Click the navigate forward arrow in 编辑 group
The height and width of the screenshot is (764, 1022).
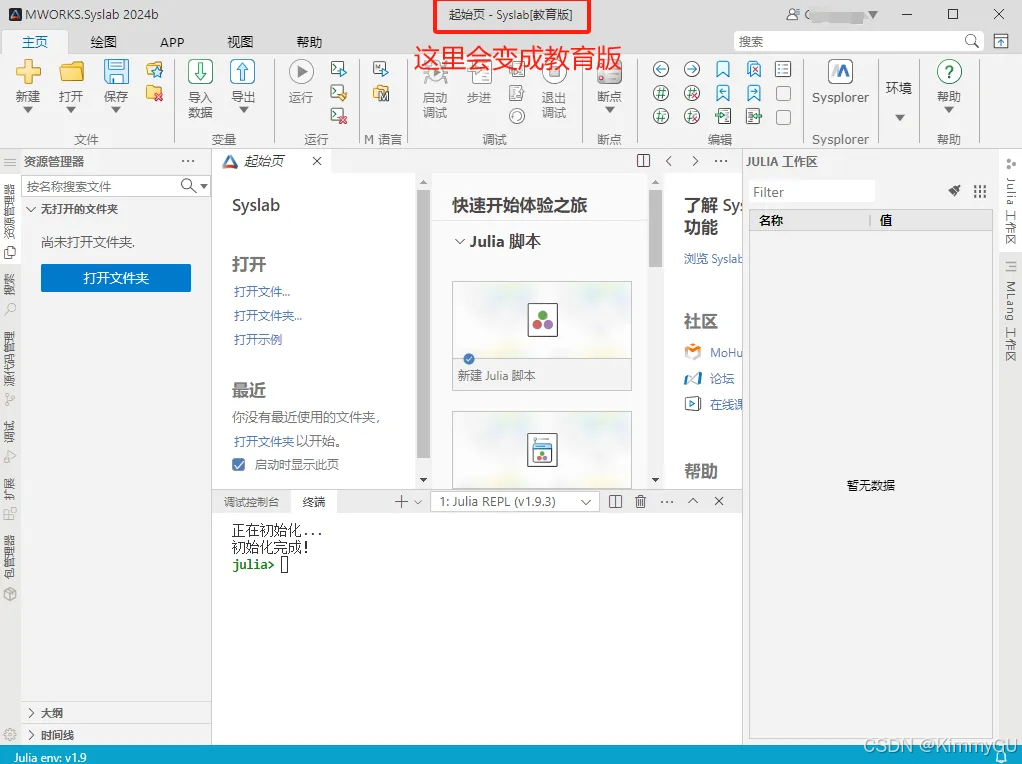pos(692,69)
